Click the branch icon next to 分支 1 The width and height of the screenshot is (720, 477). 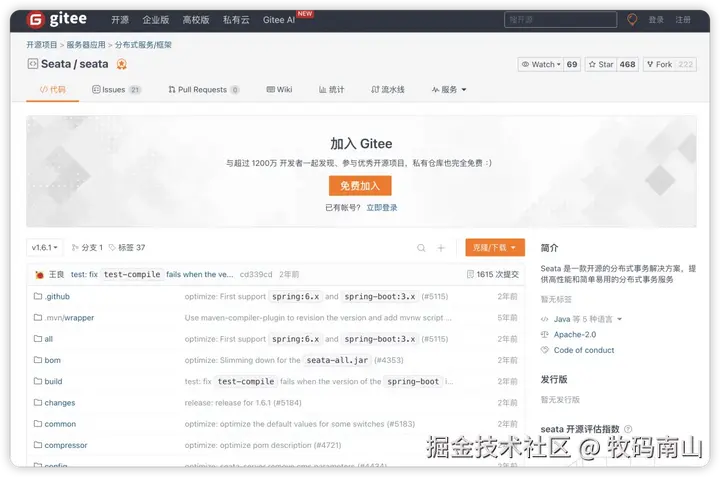pos(75,248)
